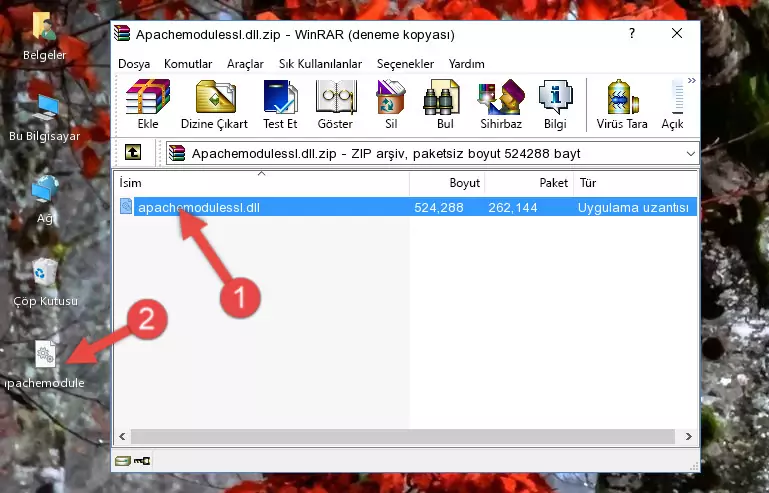Click the horizontal scrollbar right arrow
Image resolution: width=769 pixels, height=493 pixels.
pyautogui.click(x=689, y=436)
